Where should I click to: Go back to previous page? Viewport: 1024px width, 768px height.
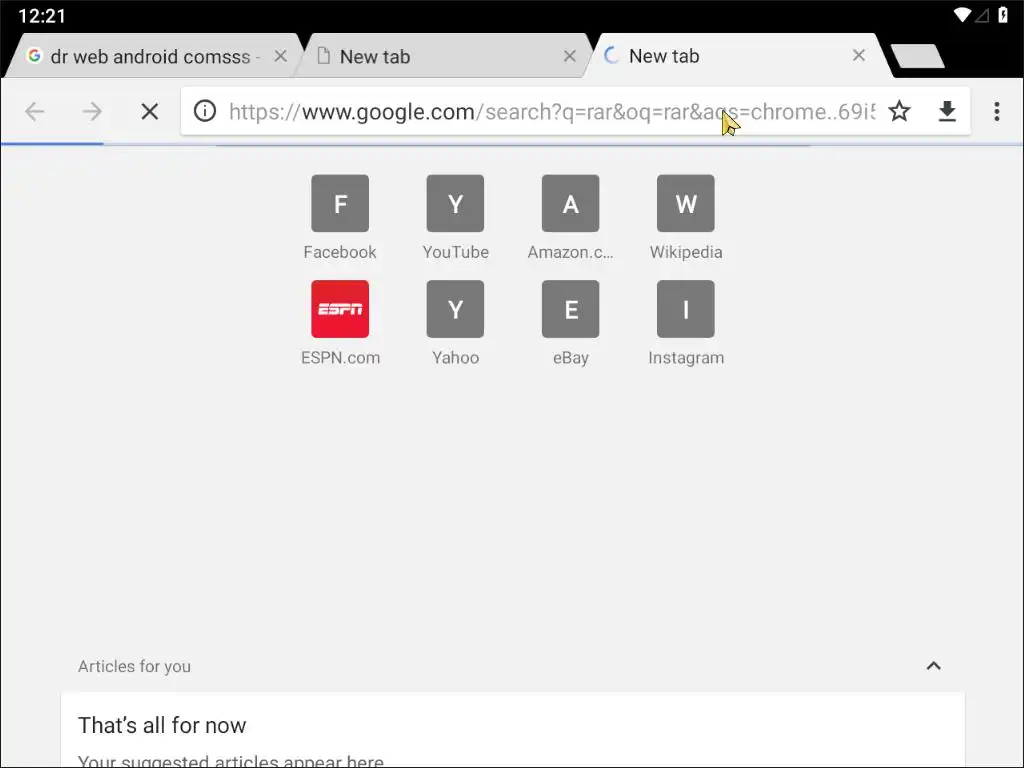[35, 112]
